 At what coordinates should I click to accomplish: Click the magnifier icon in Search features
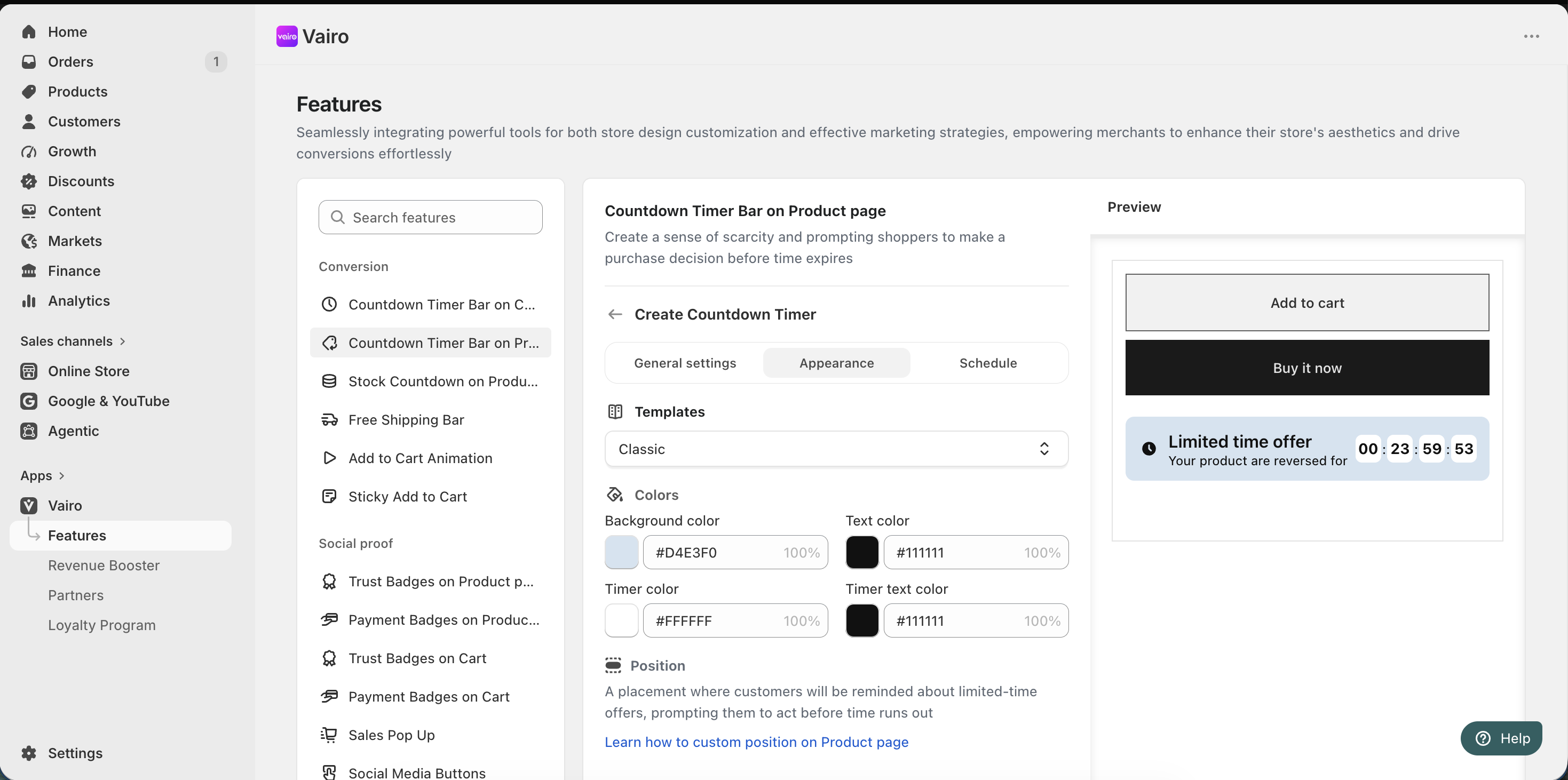tap(337, 217)
